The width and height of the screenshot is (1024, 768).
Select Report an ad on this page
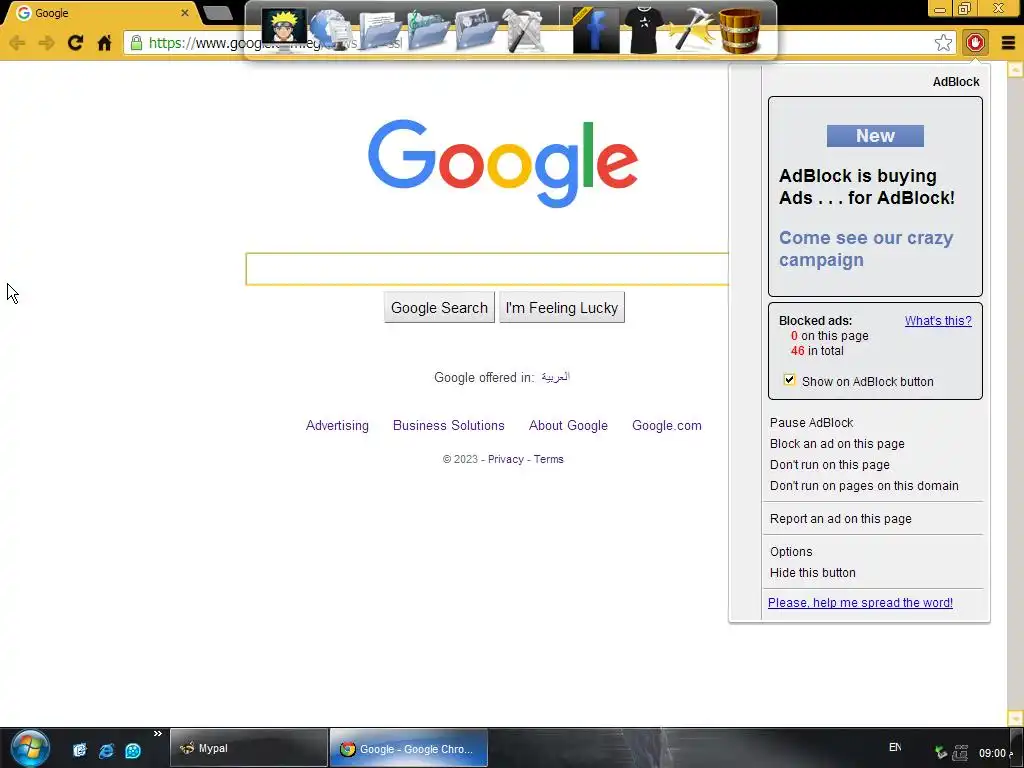point(840,519)
